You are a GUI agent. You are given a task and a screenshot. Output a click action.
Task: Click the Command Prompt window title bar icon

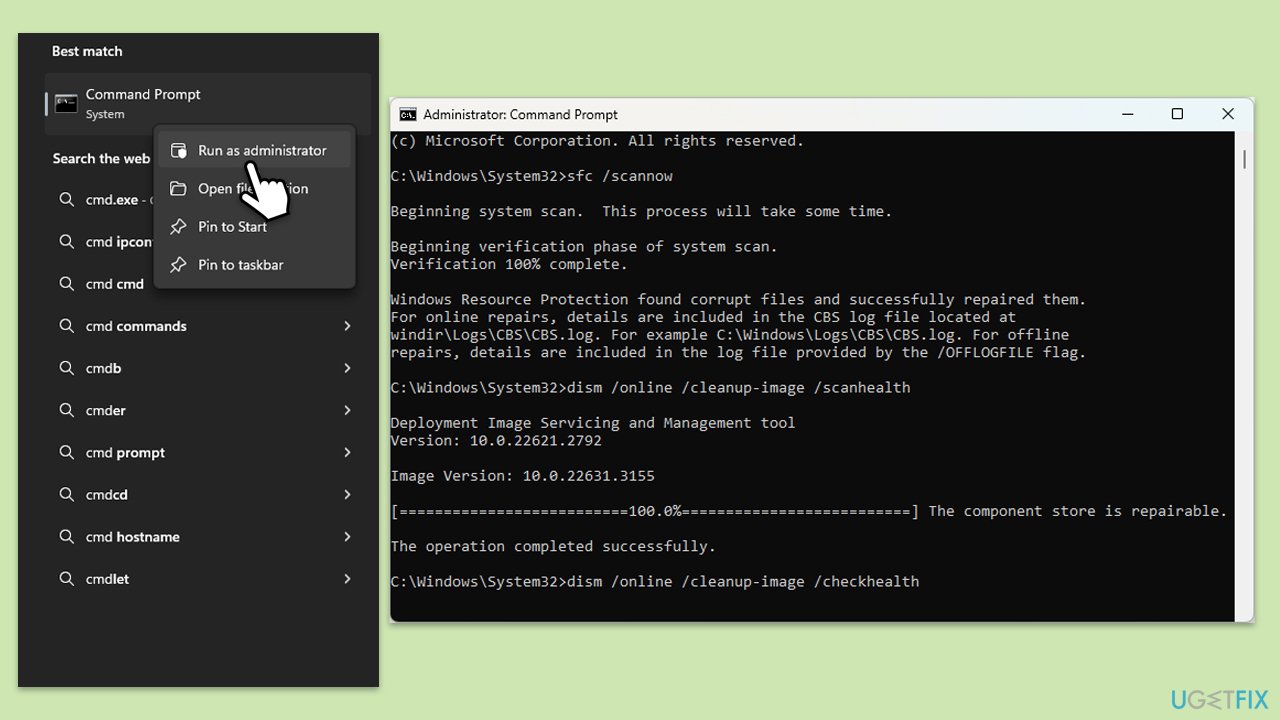[408, 114]
